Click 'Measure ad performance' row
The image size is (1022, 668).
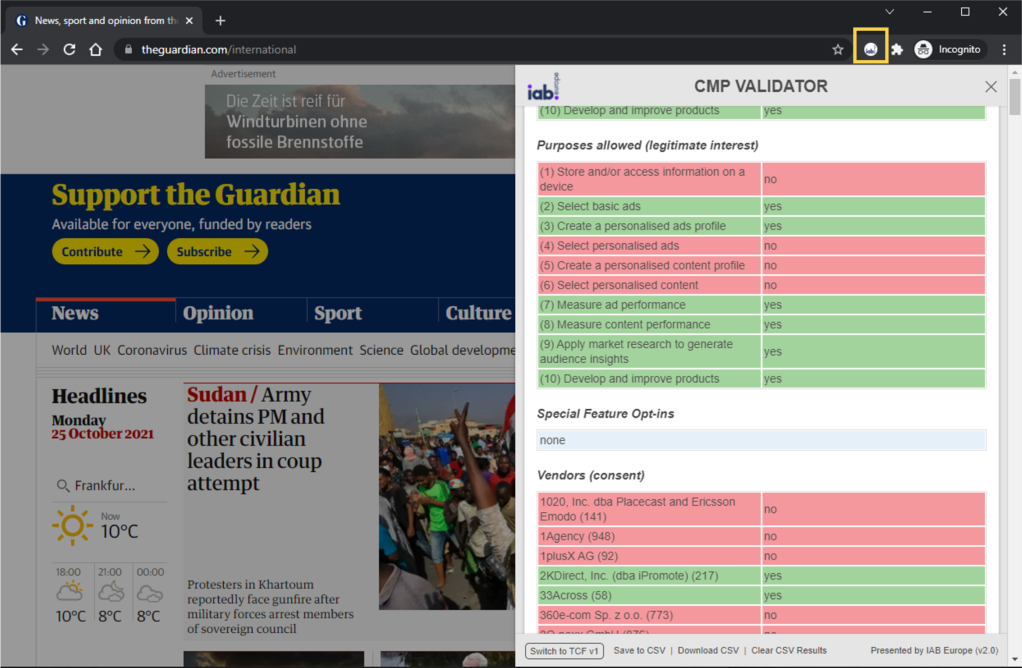coord(761,305)
